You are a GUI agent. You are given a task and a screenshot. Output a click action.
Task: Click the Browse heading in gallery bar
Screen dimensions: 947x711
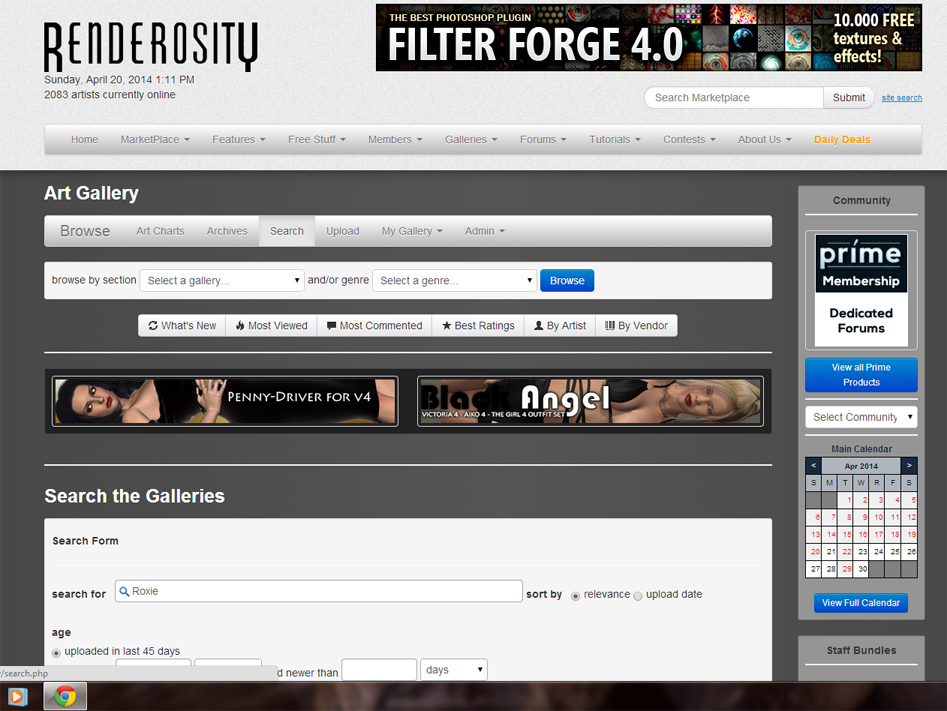click(x=85, y=231)
